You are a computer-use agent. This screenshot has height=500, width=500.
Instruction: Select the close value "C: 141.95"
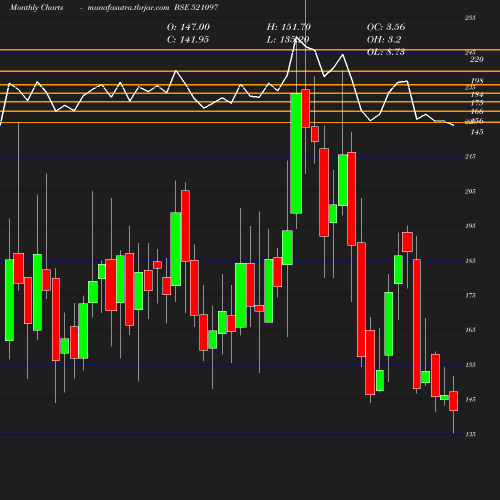188,40
